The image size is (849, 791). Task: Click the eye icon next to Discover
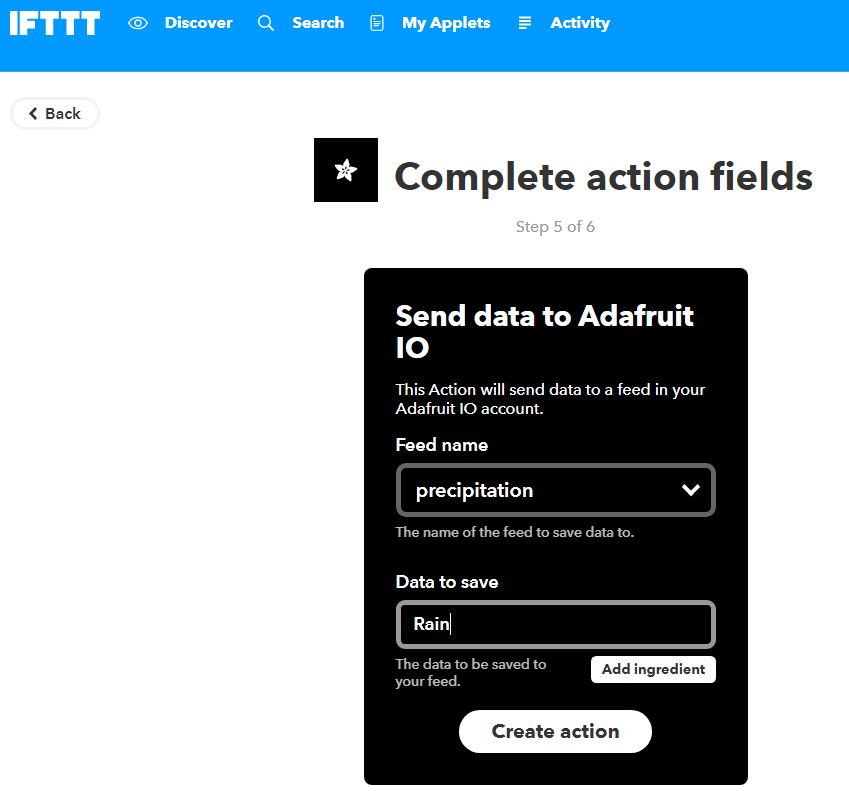(138, 22)
